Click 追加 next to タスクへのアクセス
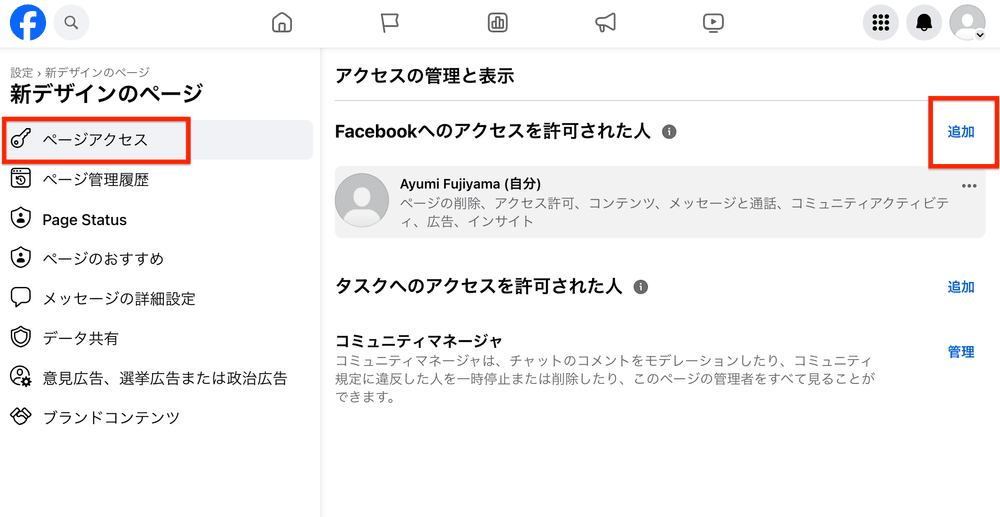The image size is (1000, 517). tap(961, 287)
